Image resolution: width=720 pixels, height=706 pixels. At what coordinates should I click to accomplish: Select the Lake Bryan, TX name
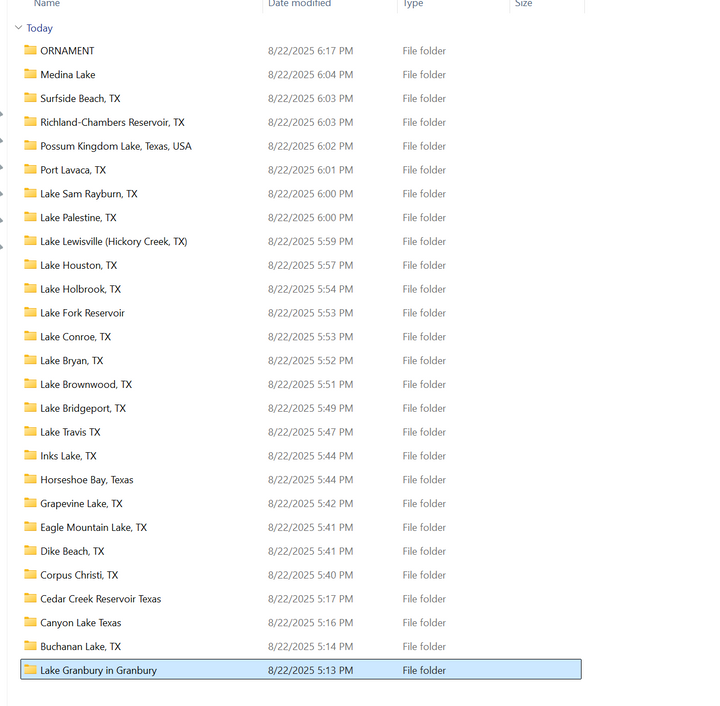[x=72, y=361]
